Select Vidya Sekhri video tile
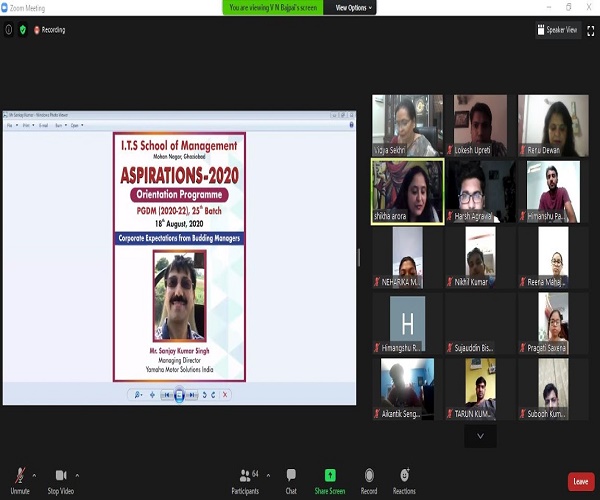Image resolution: width=600 pixels, height=500 pixels. coord(408,125)
